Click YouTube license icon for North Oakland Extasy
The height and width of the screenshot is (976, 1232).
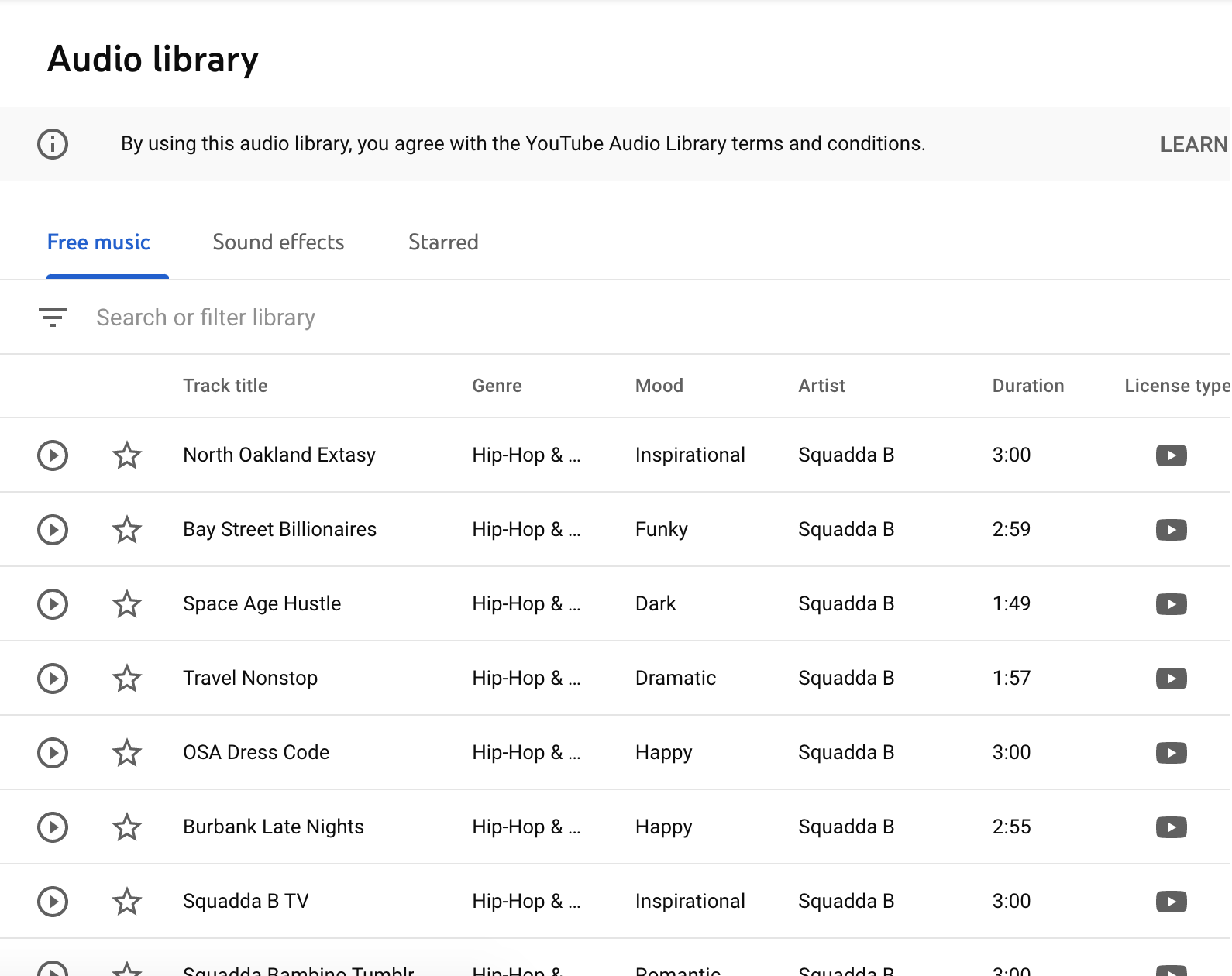pos(1171,455)
